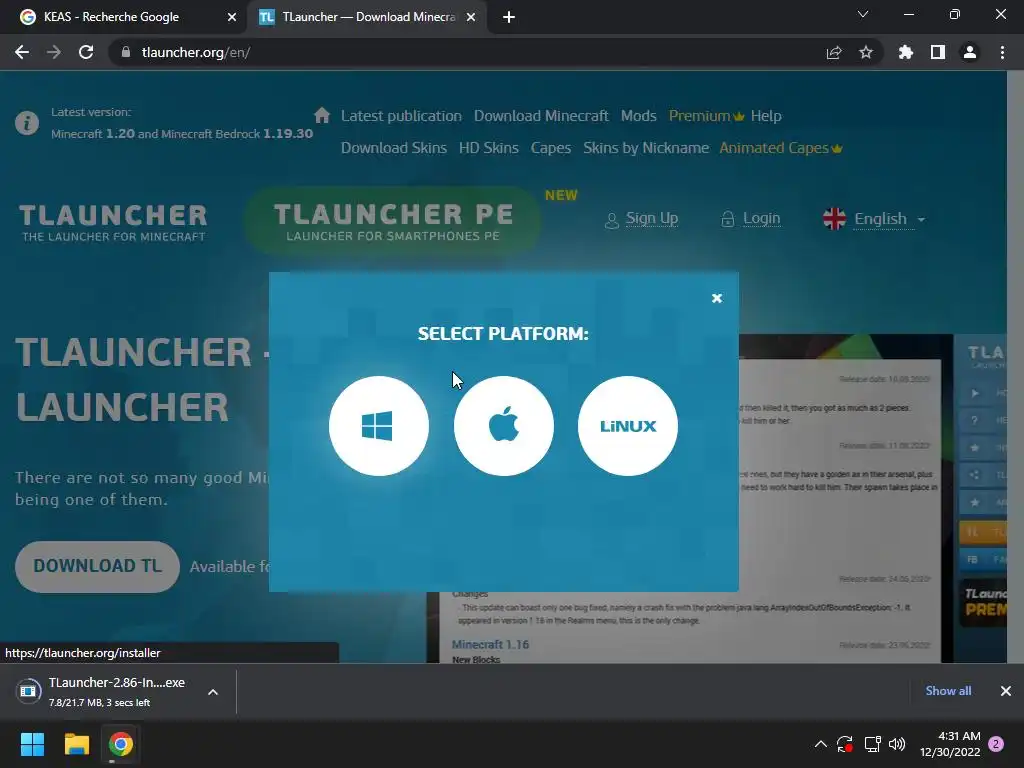Click the Login link

[x=751, y=219]
